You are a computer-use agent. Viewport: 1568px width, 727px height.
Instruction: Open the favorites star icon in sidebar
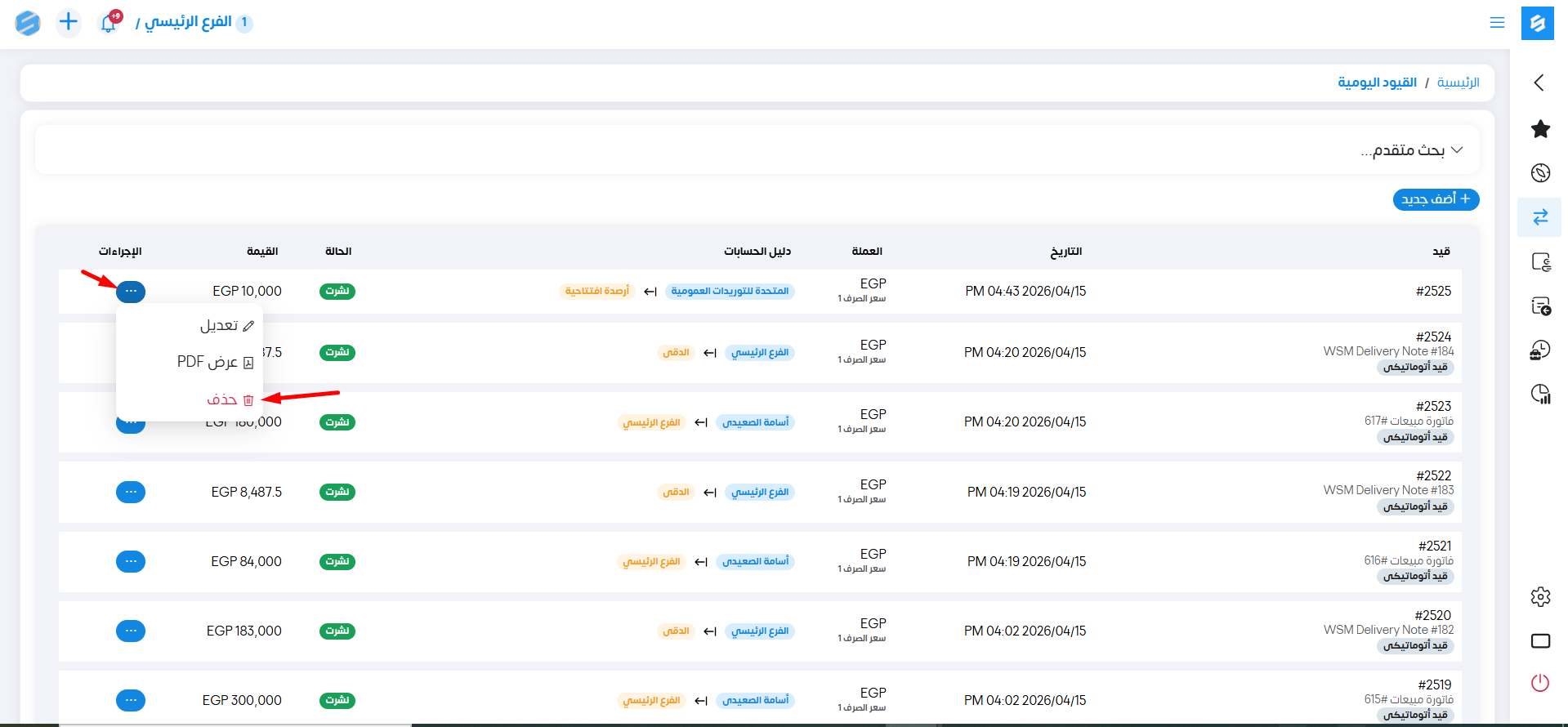1540,129
